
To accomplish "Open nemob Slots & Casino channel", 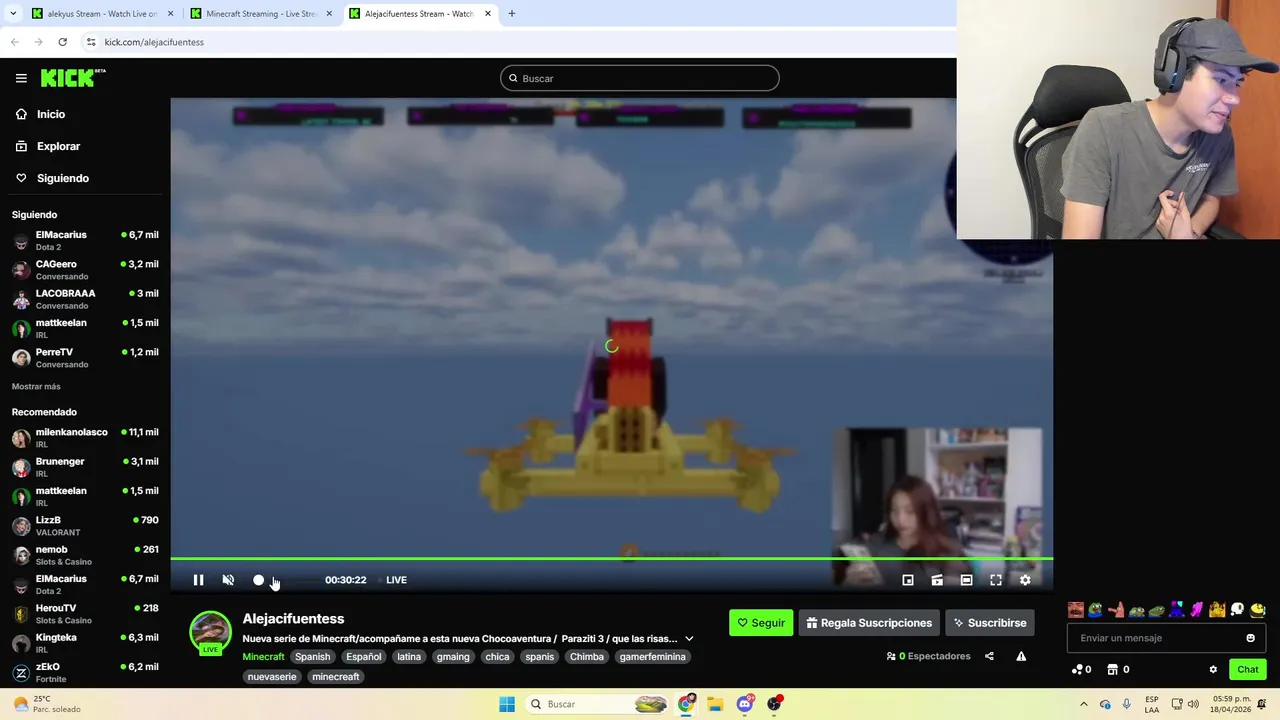I will [x=85, y=555].
